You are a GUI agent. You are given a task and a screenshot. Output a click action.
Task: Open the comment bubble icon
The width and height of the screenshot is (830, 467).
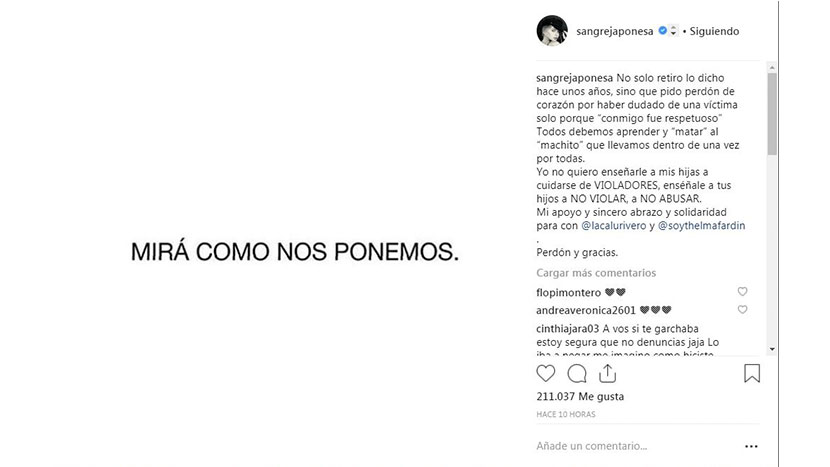pos(577,373)
